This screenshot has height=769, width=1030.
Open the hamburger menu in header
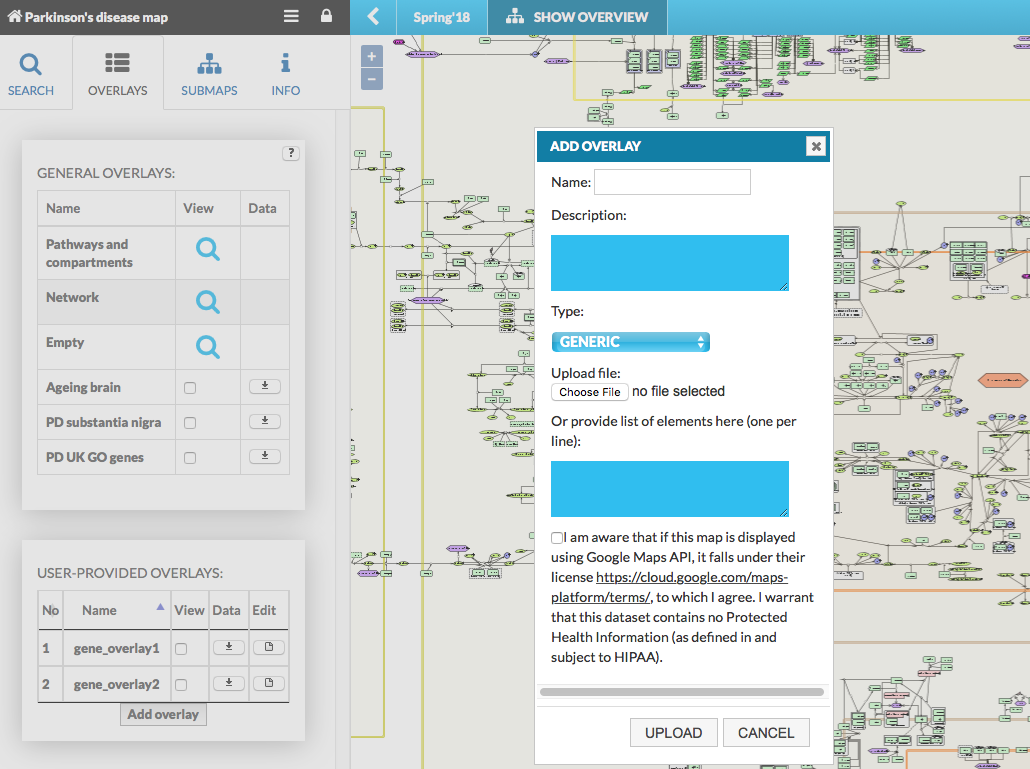[x=291, y=17]
